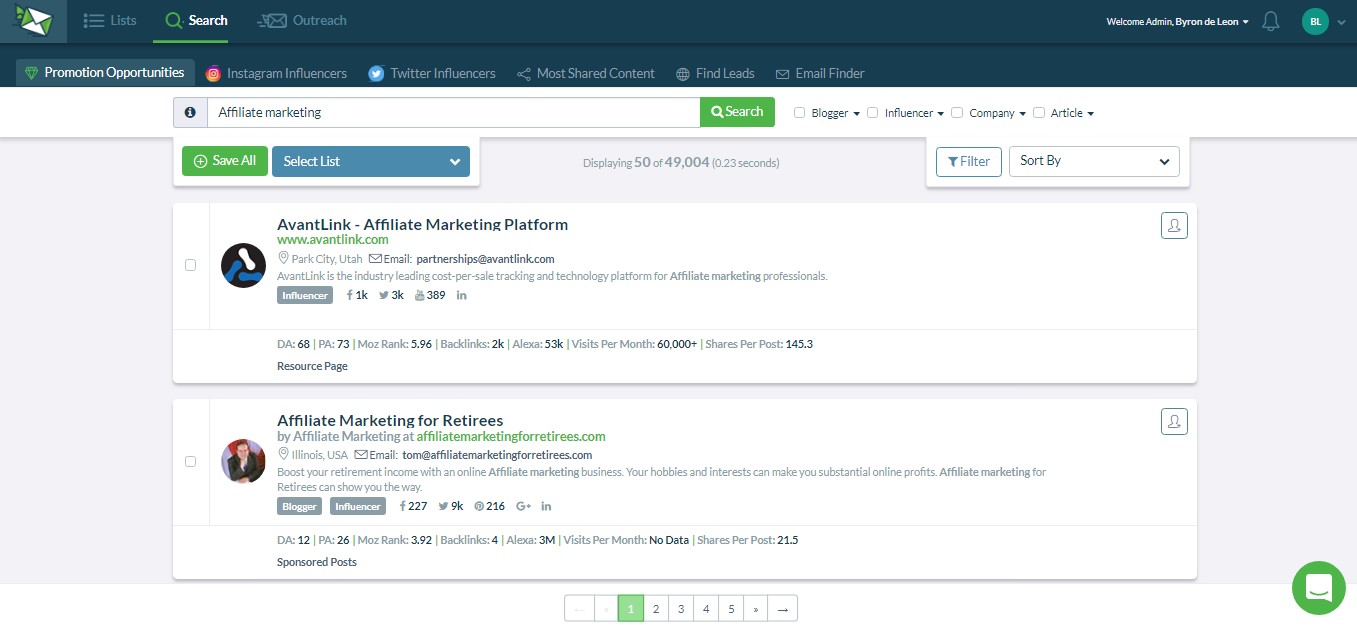This screenshot has height=628, width=1357.
Task: Click the Save All button
Action: [225, 161]
